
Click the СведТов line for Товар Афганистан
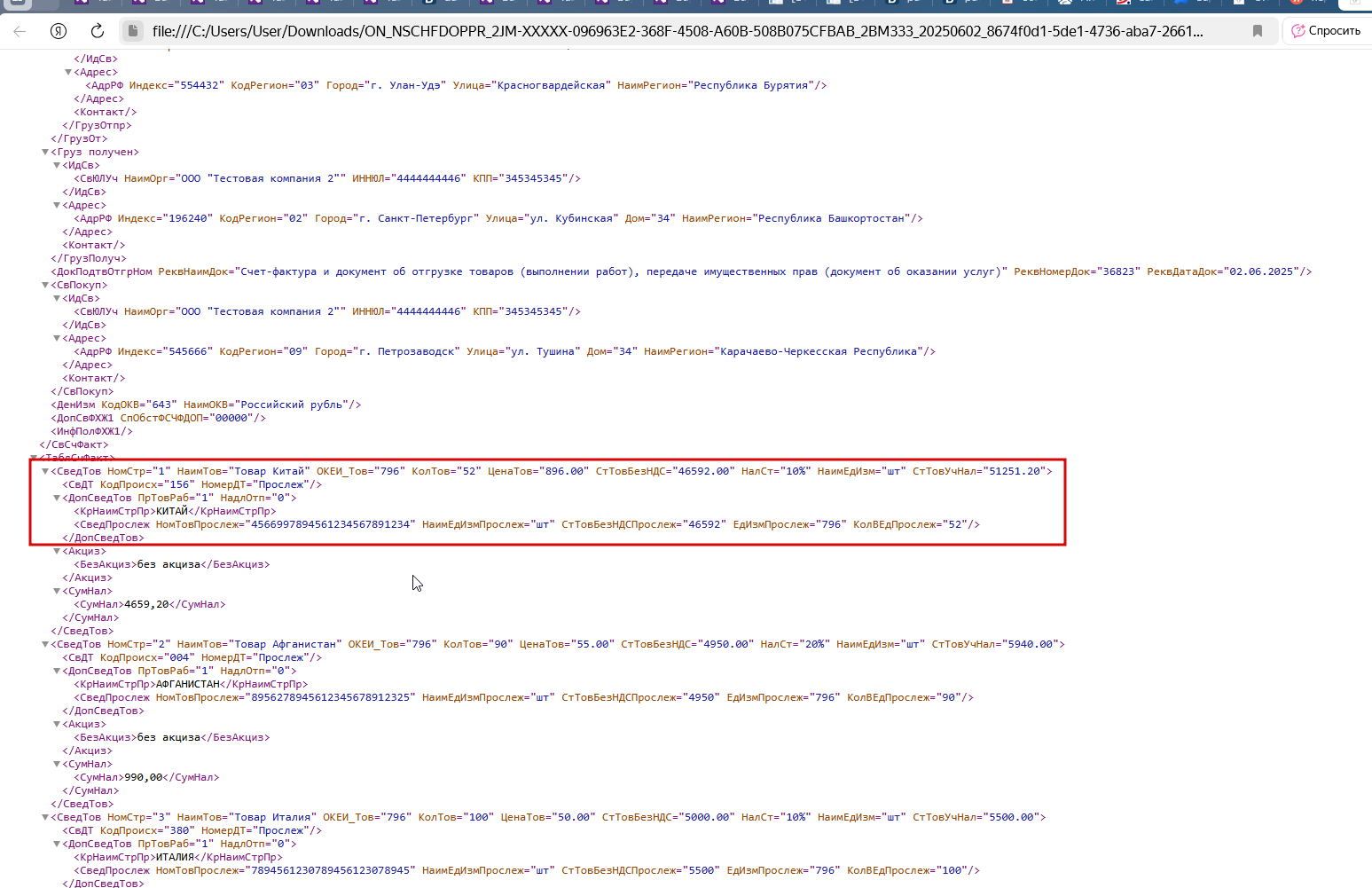tap(558, 645)
